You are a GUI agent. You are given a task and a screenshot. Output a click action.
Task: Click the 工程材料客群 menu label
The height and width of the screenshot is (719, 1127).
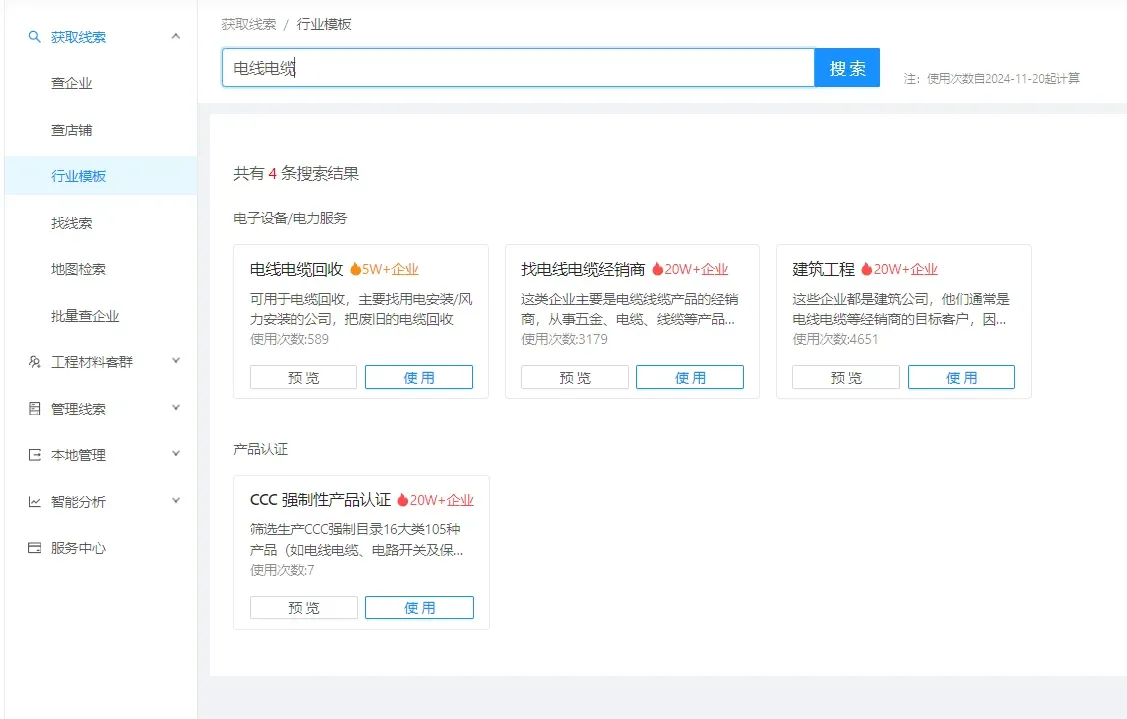click(92, 362)
